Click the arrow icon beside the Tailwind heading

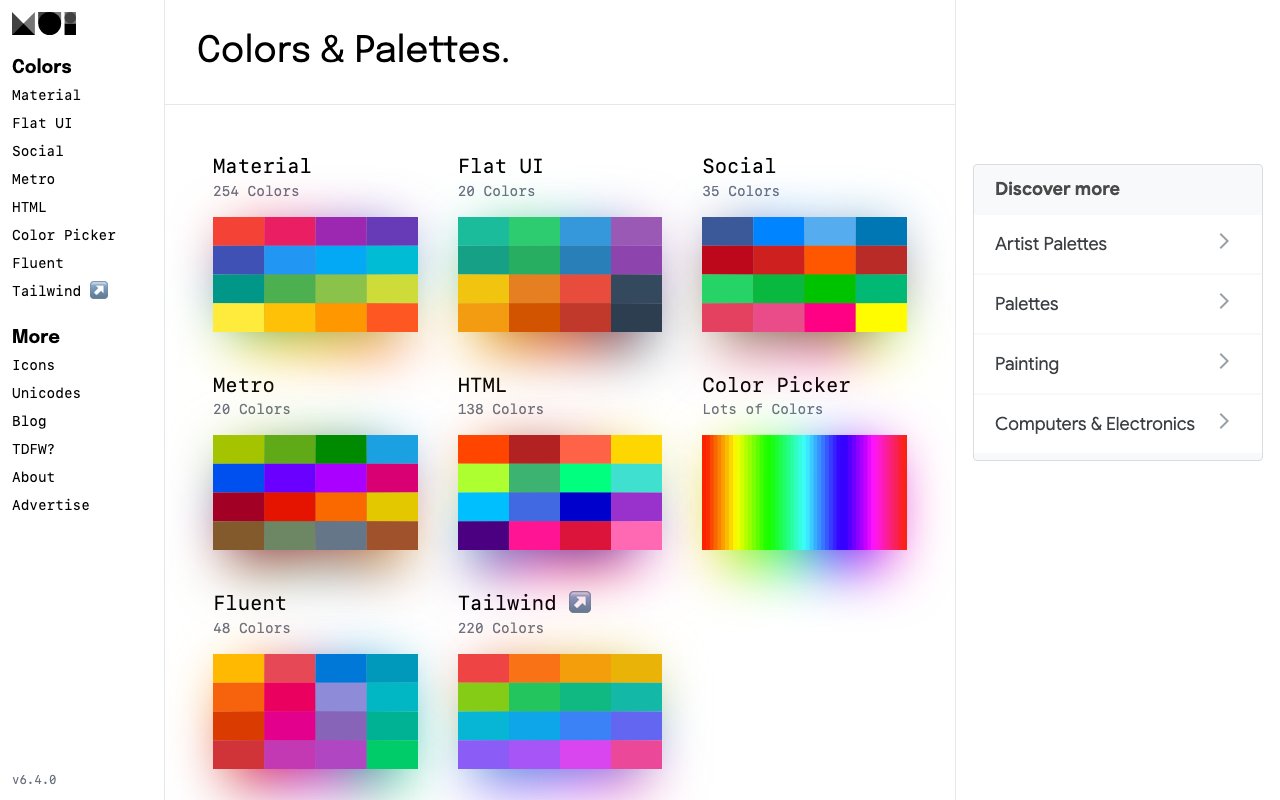tap(580, 603)
